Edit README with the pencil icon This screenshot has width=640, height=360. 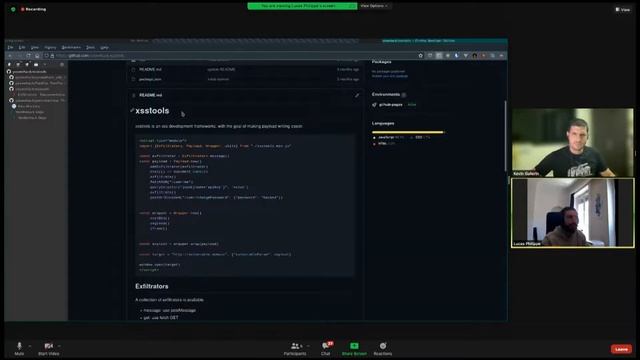coord(357,95)
